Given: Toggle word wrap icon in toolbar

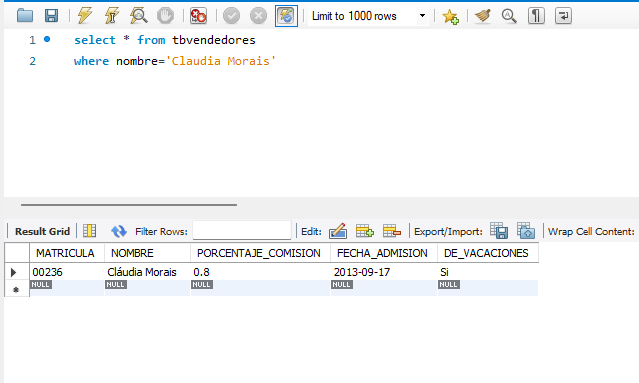Looking at the screenshot, I should pyautogui.click(x=563, y=16).
